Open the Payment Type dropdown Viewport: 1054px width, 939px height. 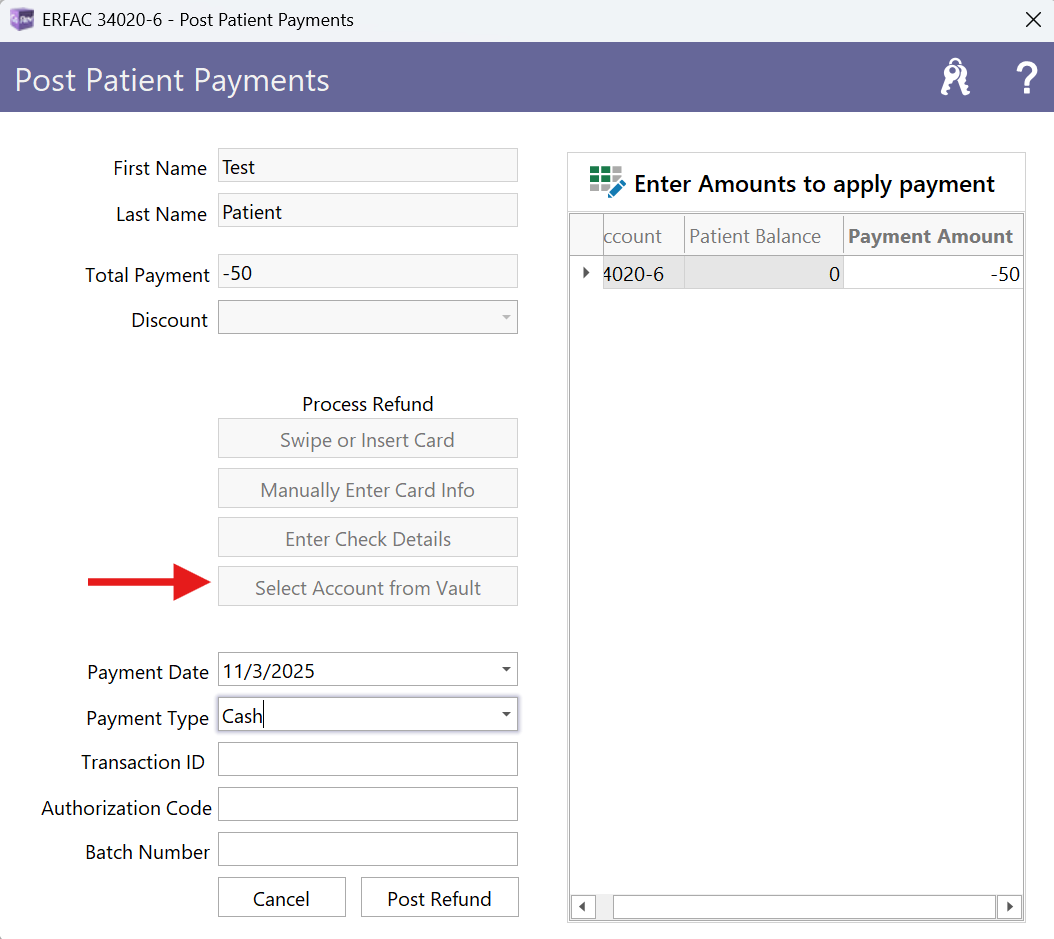[506, 715]
